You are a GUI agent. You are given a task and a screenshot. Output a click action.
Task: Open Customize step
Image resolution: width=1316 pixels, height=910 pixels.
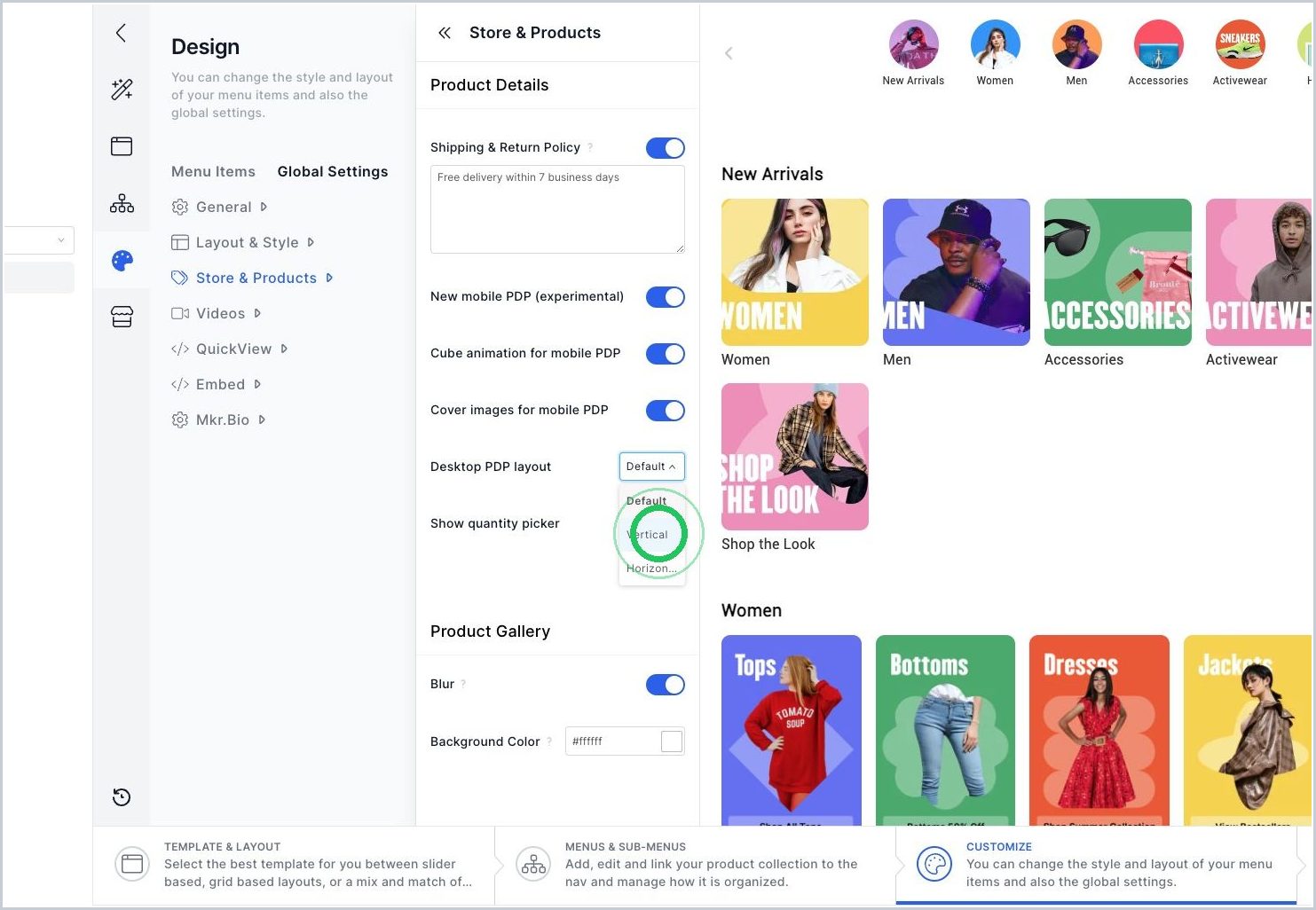[x=1096, y=864]
